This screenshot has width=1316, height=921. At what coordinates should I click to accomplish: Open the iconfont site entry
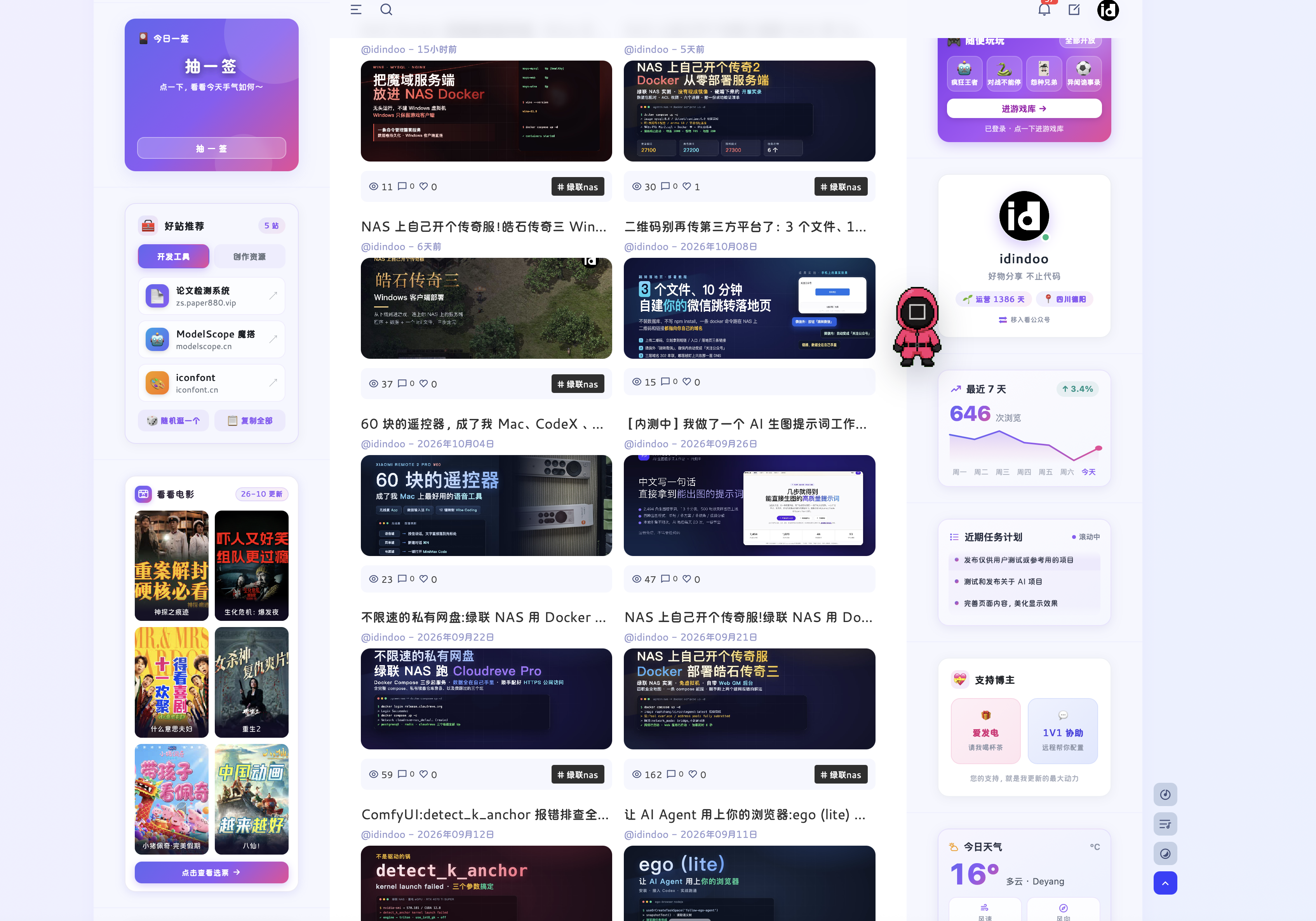pos(211,383)
